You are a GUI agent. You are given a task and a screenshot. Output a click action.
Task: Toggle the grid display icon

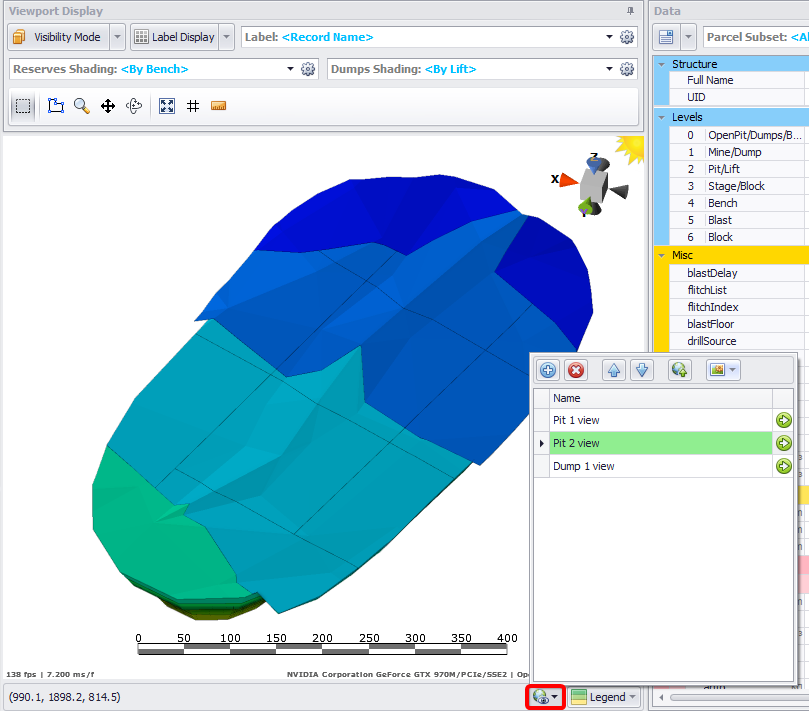193,106
